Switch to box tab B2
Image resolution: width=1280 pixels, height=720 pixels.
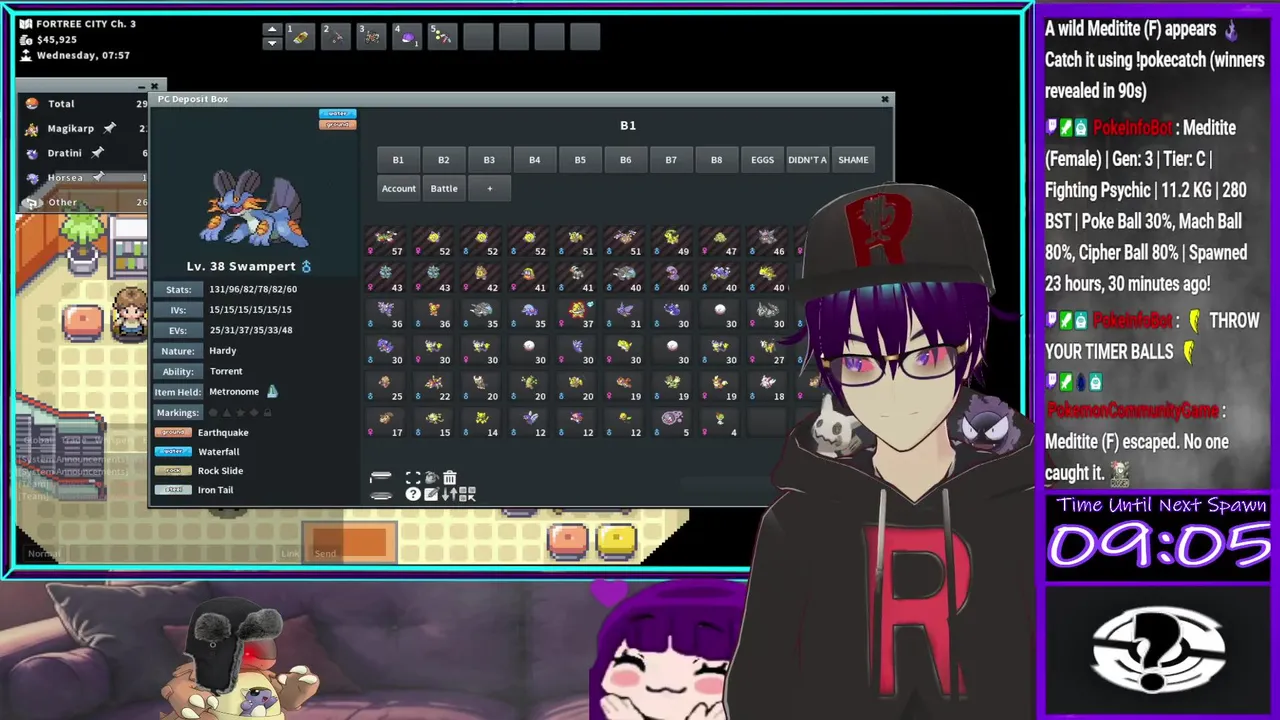point(443,160)
